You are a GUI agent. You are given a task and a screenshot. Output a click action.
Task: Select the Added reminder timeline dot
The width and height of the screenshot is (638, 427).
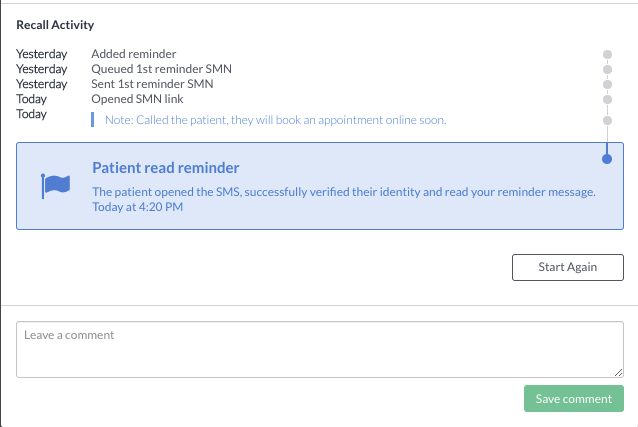(607, 54)
